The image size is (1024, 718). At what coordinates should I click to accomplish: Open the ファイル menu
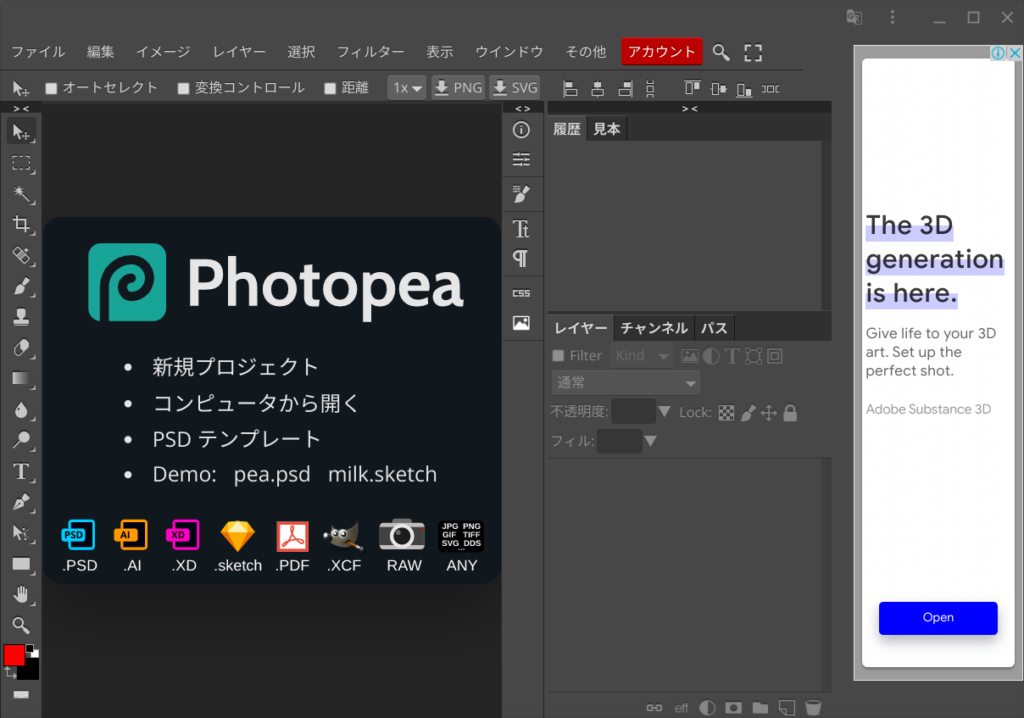point(39,52)
